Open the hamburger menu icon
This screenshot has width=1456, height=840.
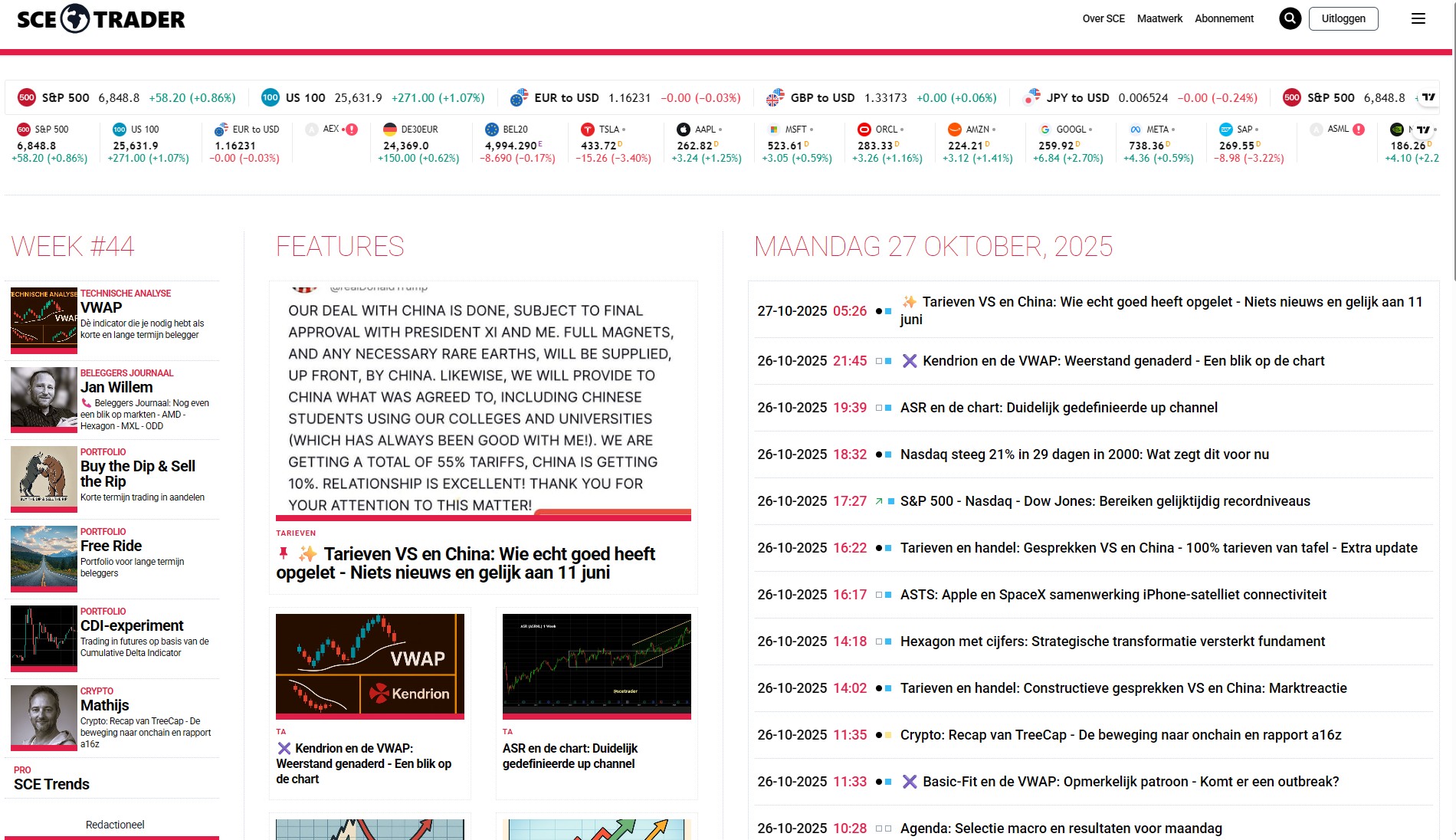coord(1418,18)
